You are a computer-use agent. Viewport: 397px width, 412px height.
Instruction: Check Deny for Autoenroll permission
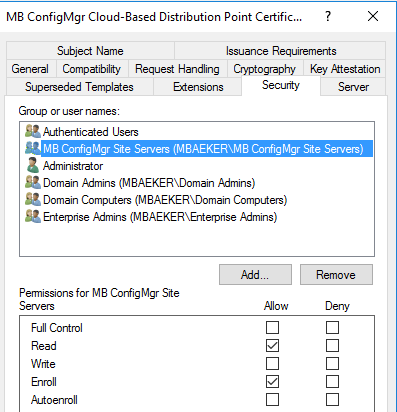click(332, 400)
